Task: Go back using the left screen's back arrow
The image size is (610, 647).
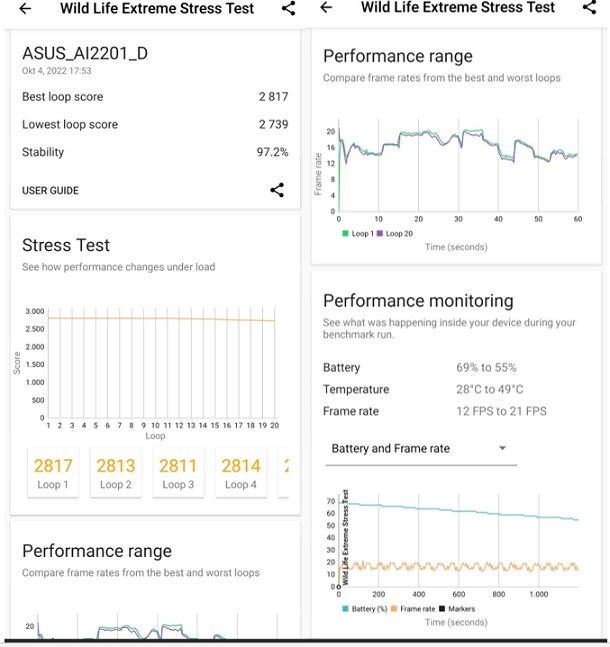Action: pos(25,8)
